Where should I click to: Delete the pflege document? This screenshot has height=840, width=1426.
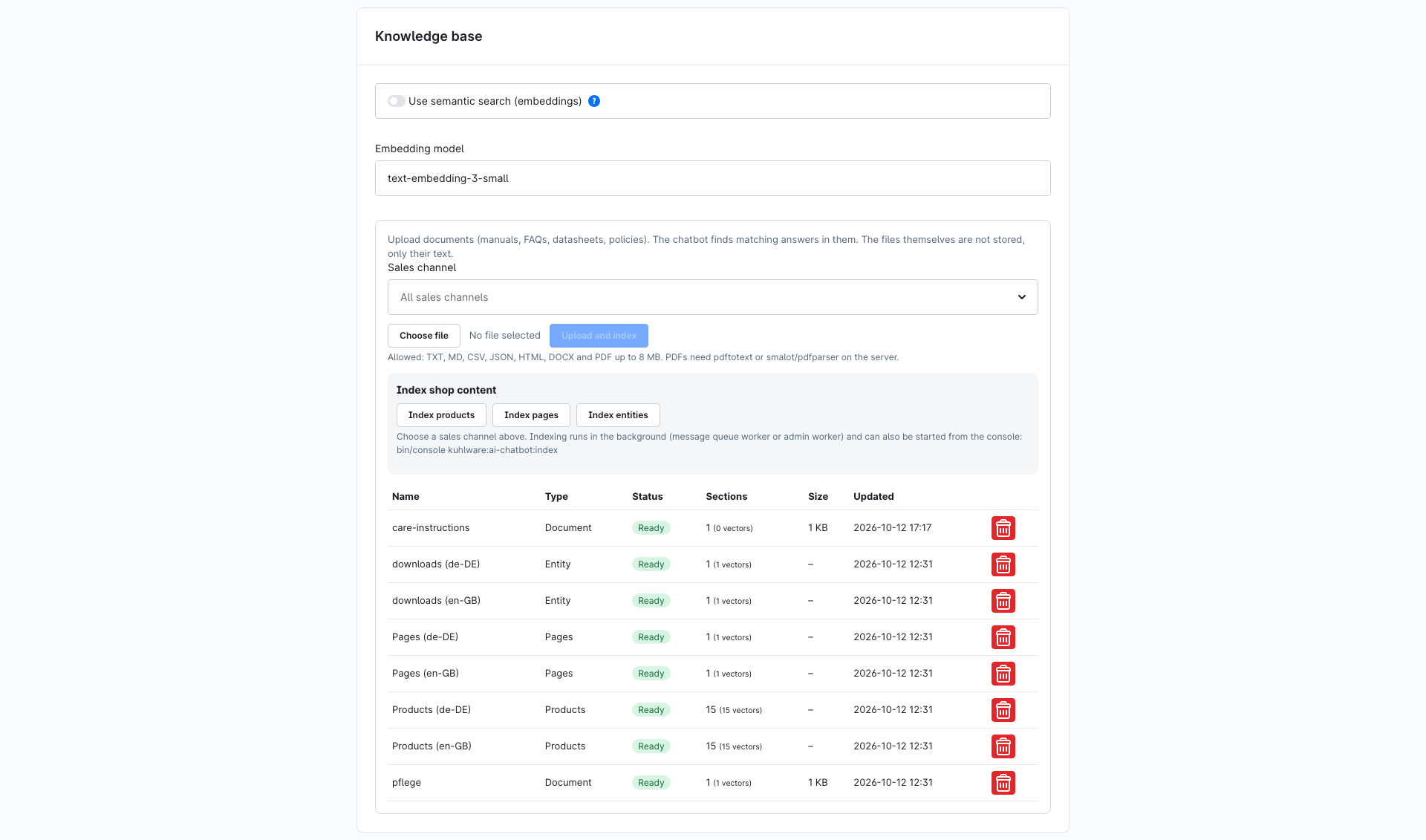tap(1003, 783)
